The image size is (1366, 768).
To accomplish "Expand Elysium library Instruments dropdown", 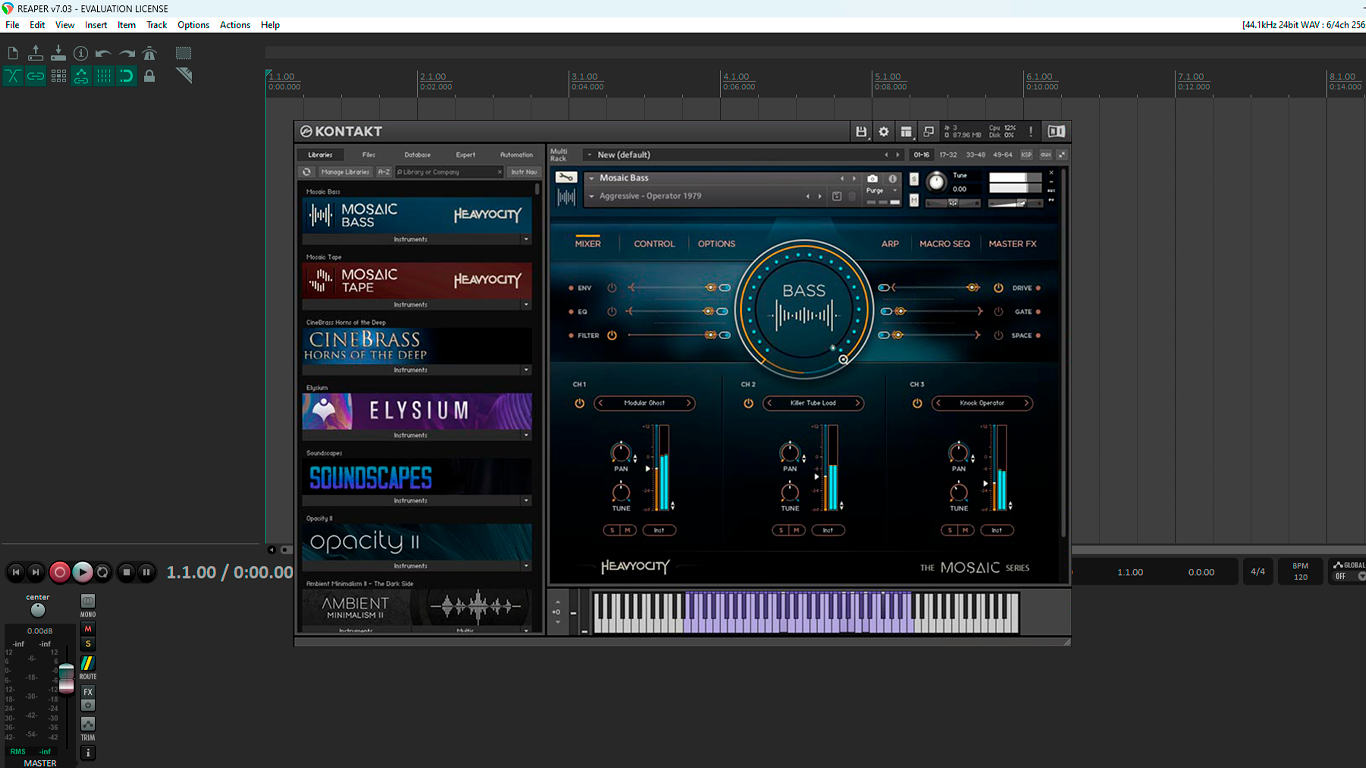I will (526, 435).
